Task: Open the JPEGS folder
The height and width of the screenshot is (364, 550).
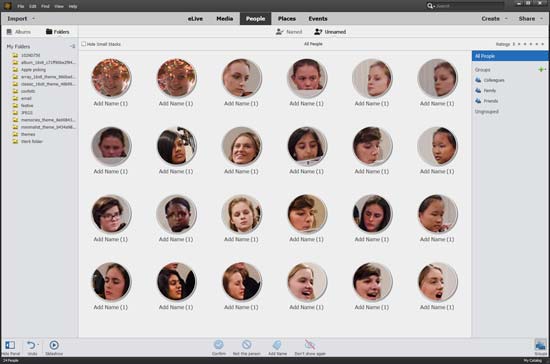Action: pyautogui.click(x=27, y=113)
